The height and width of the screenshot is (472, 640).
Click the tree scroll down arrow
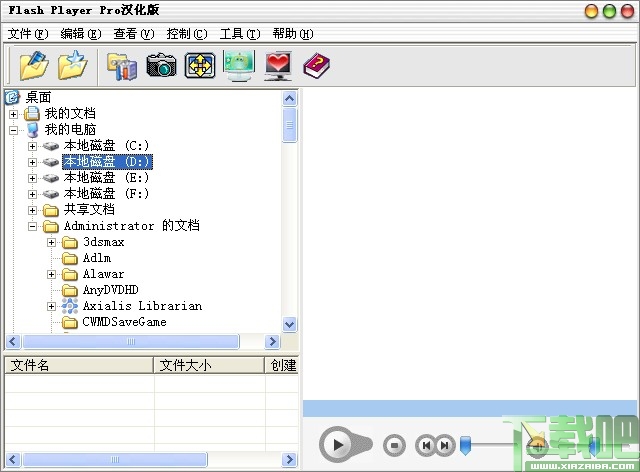pyautogui.click(x=289, y=324)
